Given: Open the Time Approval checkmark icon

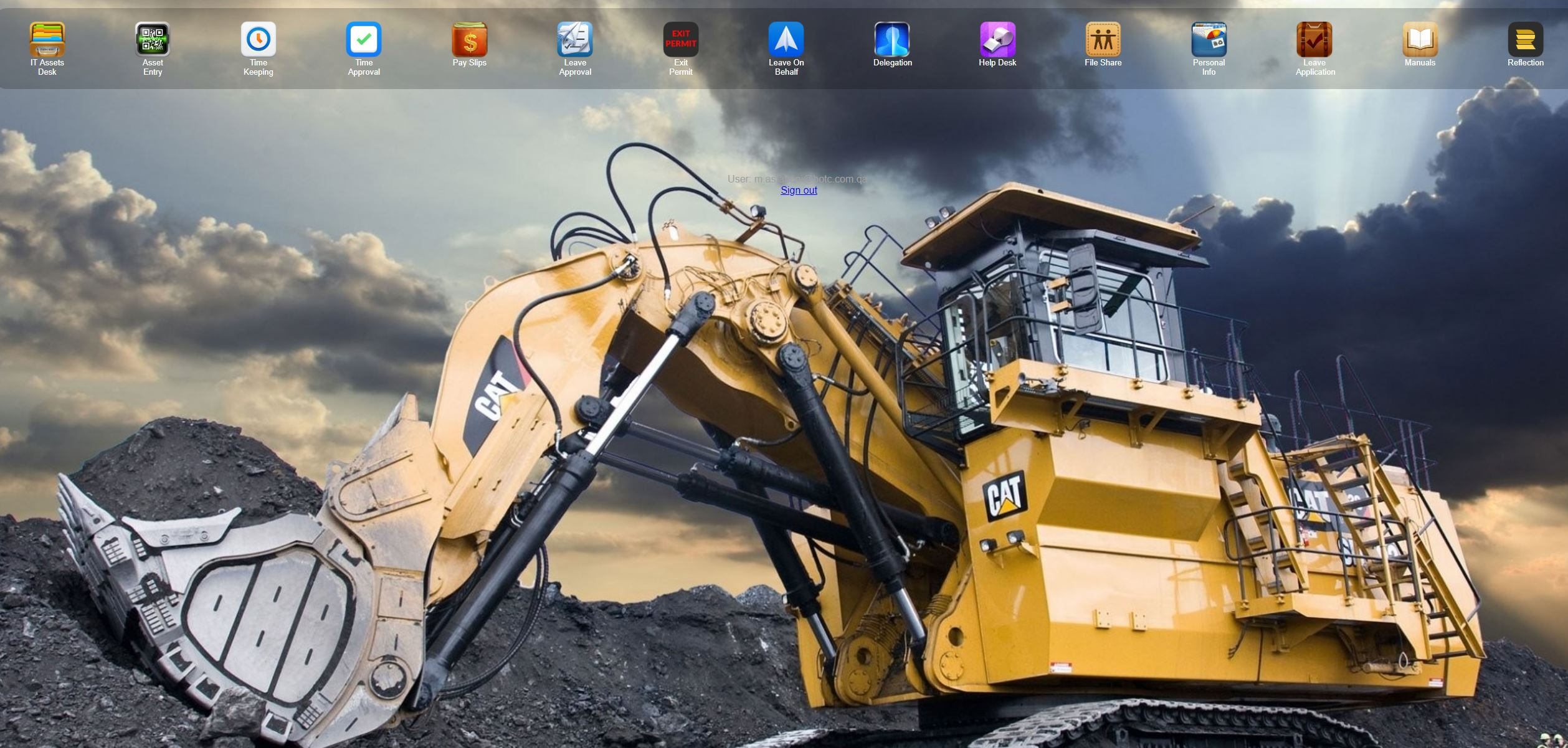Looking at the screenshot, I should (x=364, y=39).
